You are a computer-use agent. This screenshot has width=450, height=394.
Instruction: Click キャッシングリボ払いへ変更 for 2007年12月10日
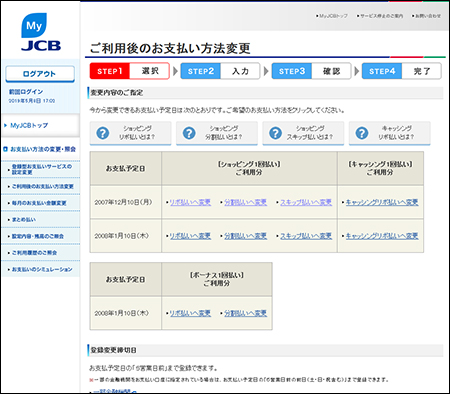382,202
